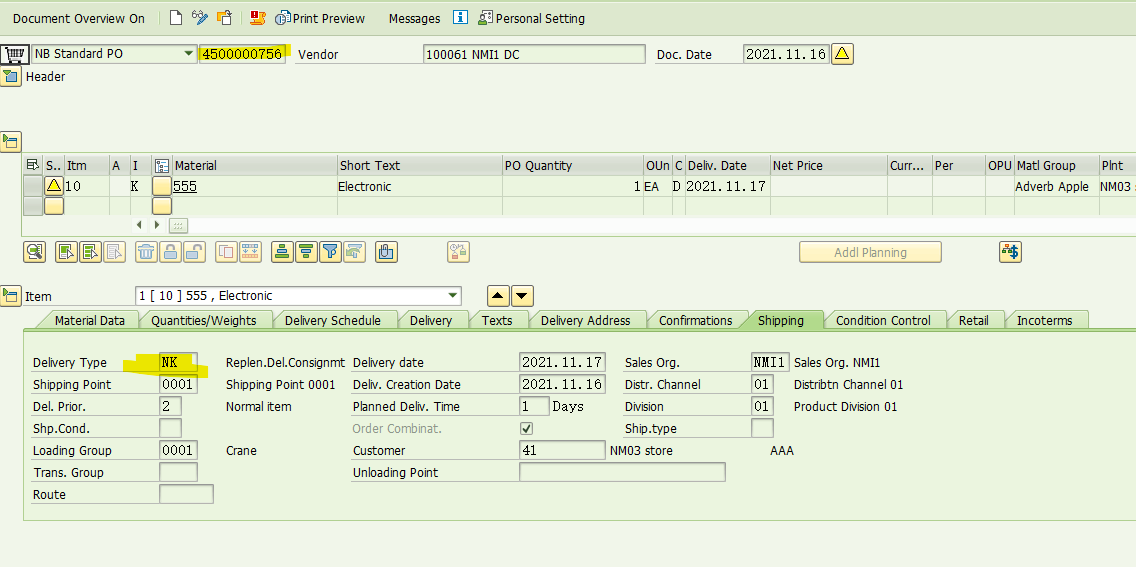Open Print Preview
The height and width of the screenshot is (567, 1136).
click(x=320, y=18)
